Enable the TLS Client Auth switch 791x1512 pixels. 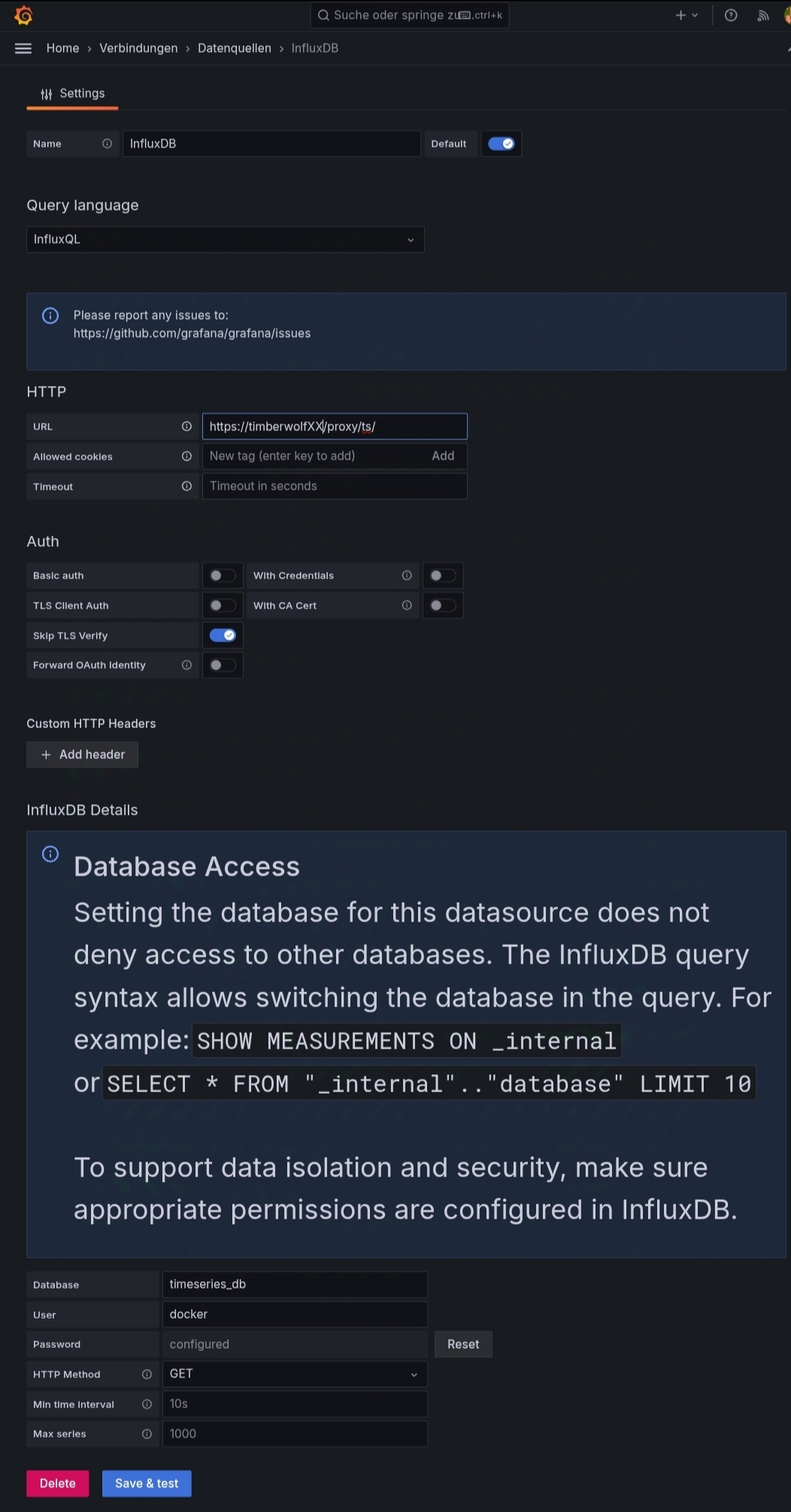tap(223, 606)
